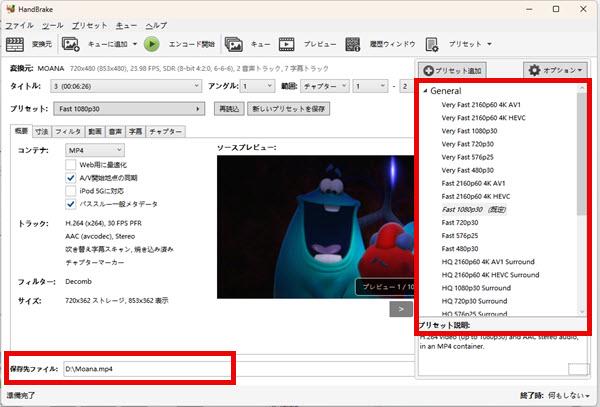This screenshot has width=600, height=407.
Task: Uncheck A/V開始地点の同期 checkbox
Action: tap(71, 177)
